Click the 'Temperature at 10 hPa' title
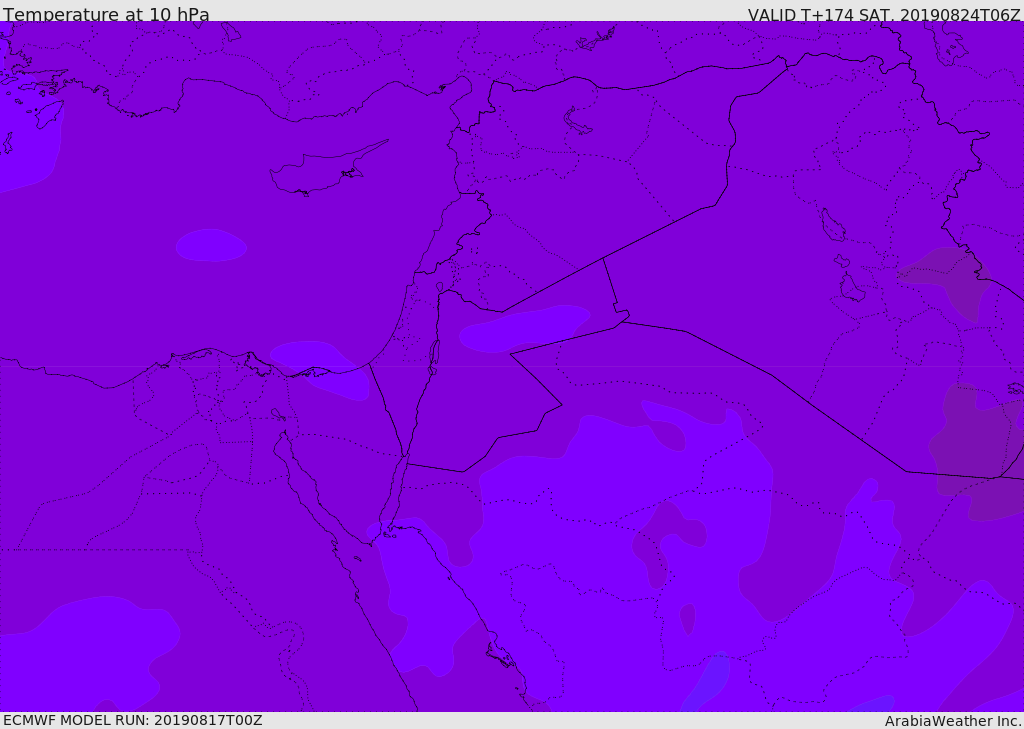Image resolution: width=1024 pixels, height=729 pixels. (x=106, y=14)
